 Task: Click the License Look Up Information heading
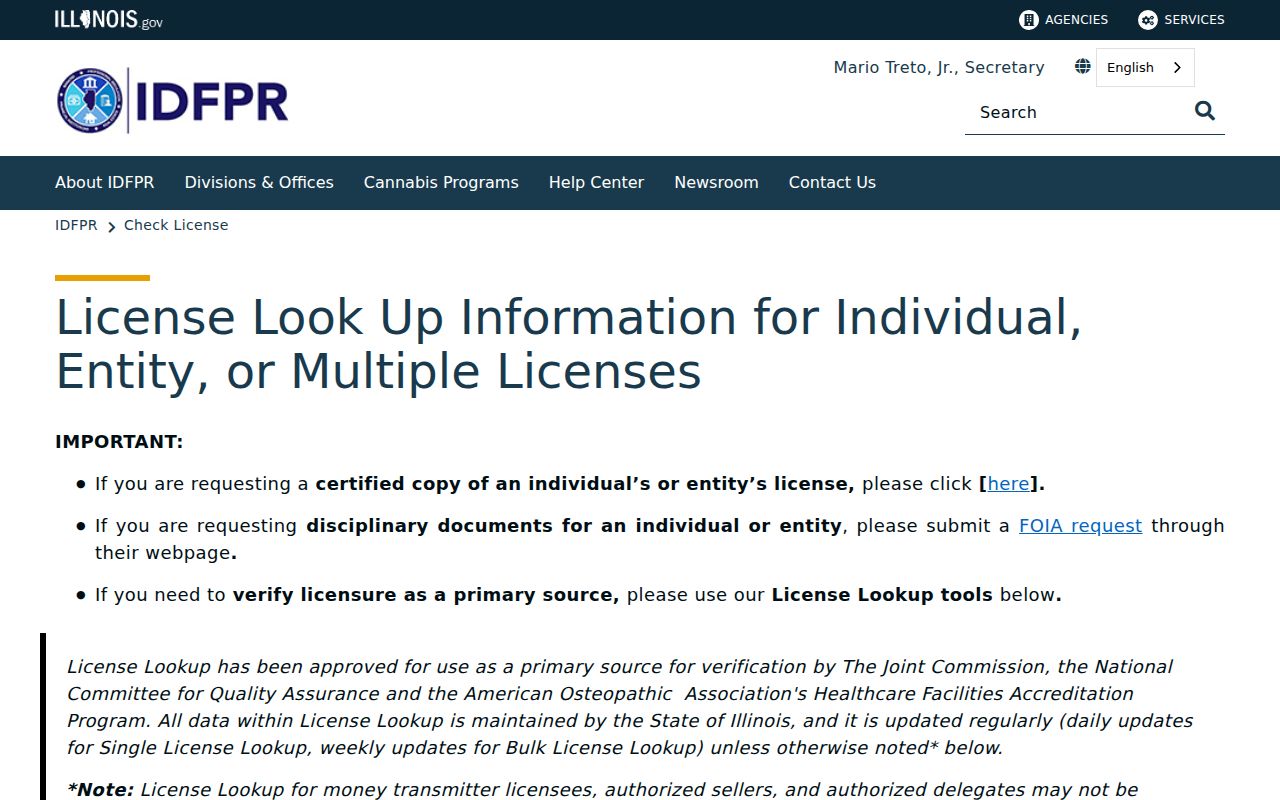569,344
